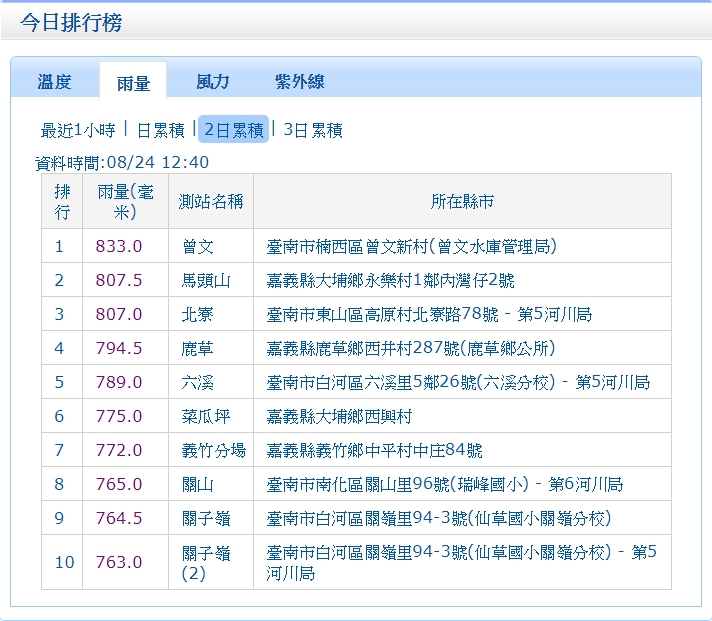Click rank number 1 cell
The image size is (712, 621).
(62, 246)
